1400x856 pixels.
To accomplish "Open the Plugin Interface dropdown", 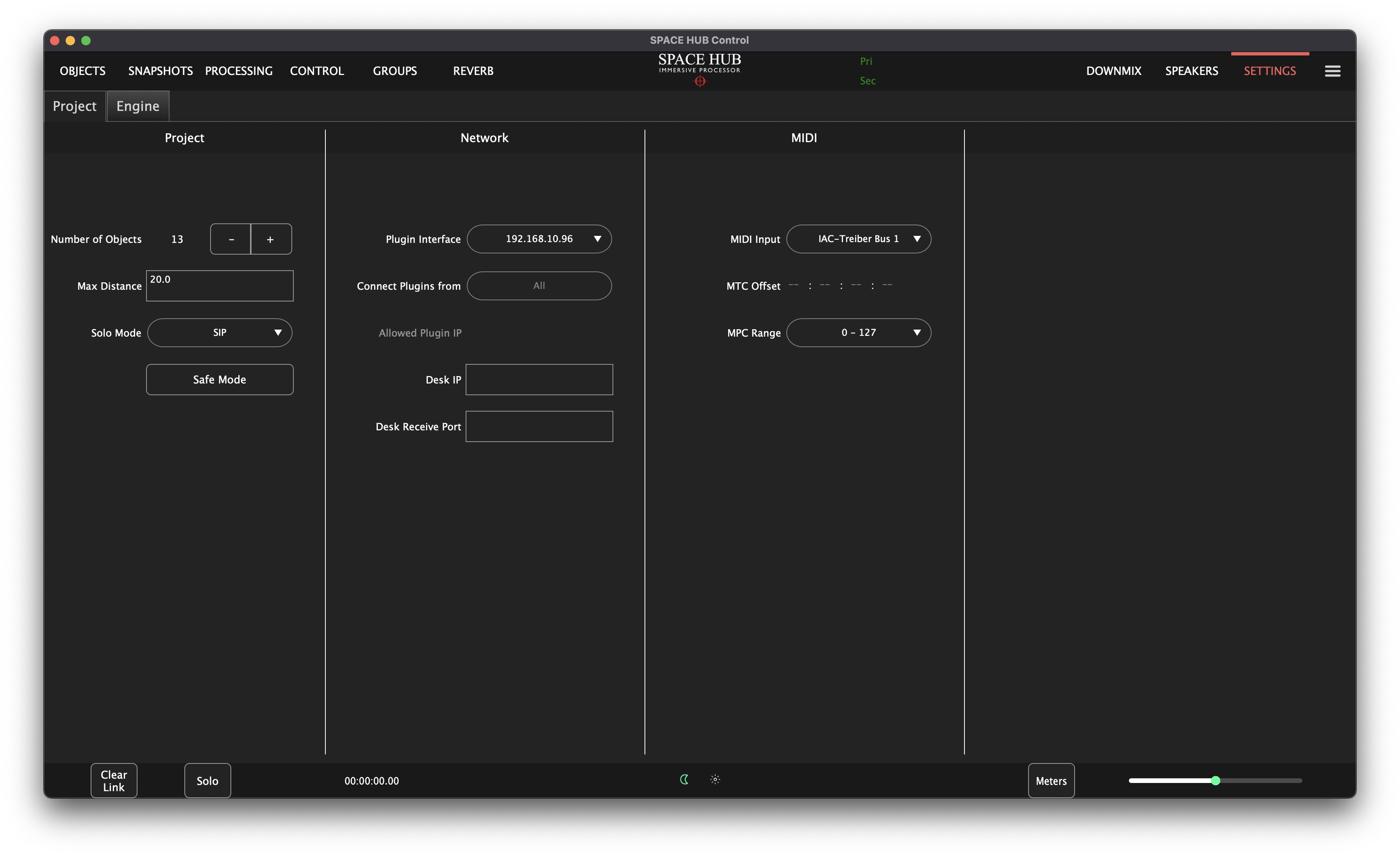I will coord(539,239).
